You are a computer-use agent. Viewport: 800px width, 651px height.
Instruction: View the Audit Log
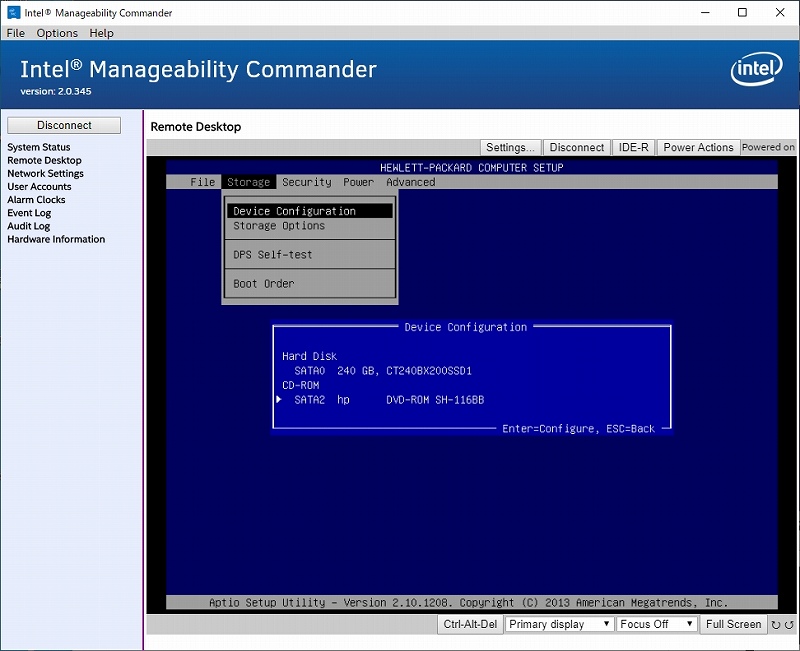[29, 227]
